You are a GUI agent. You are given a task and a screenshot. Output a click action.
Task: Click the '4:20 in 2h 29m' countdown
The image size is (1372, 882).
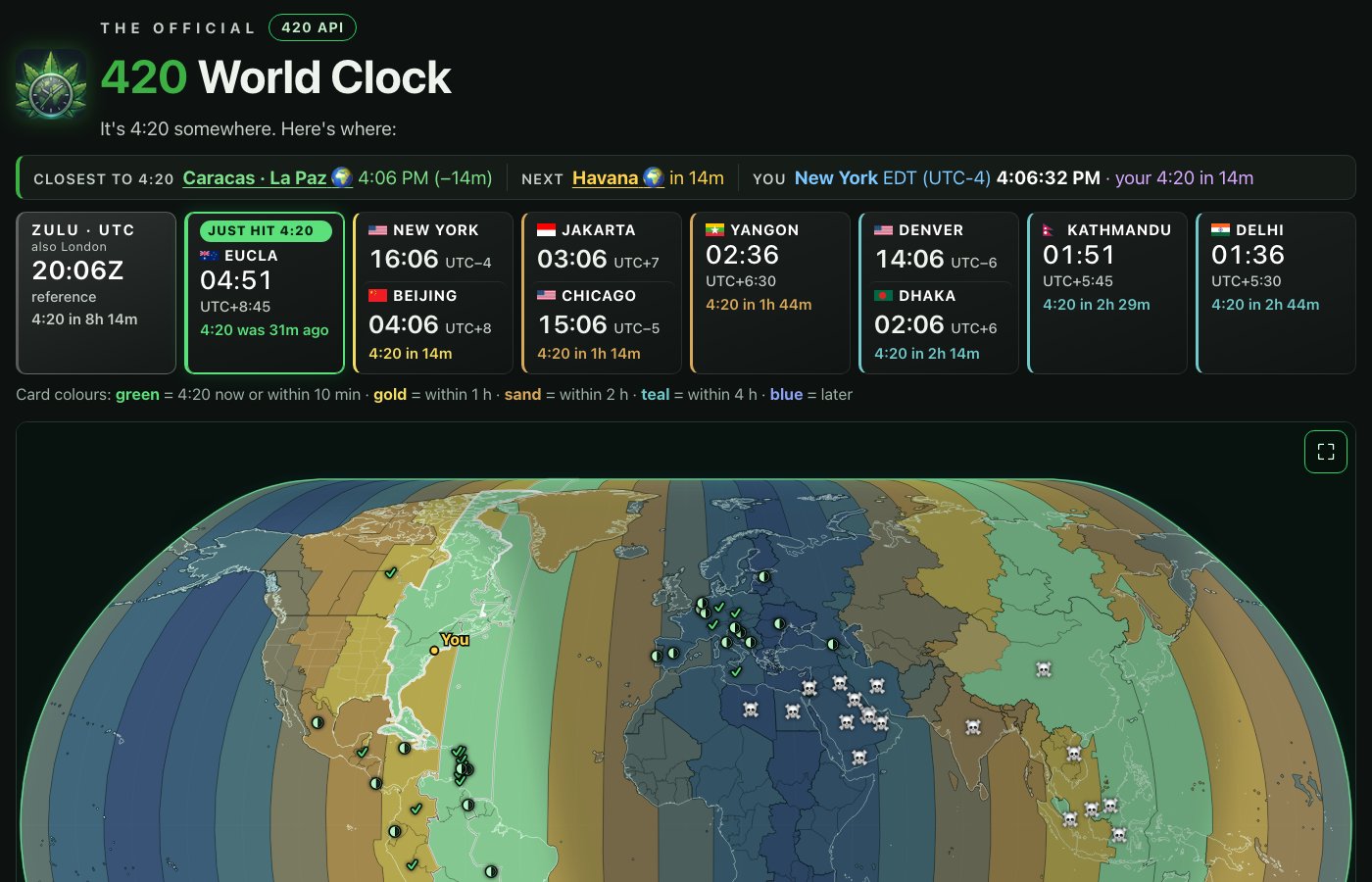click(x=1097, y=305)
